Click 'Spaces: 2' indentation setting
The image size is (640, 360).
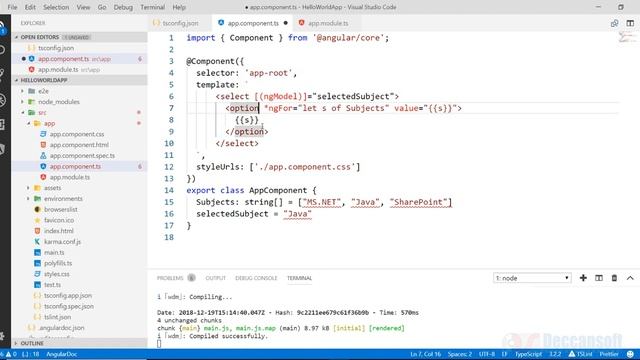tap(460, 354)
